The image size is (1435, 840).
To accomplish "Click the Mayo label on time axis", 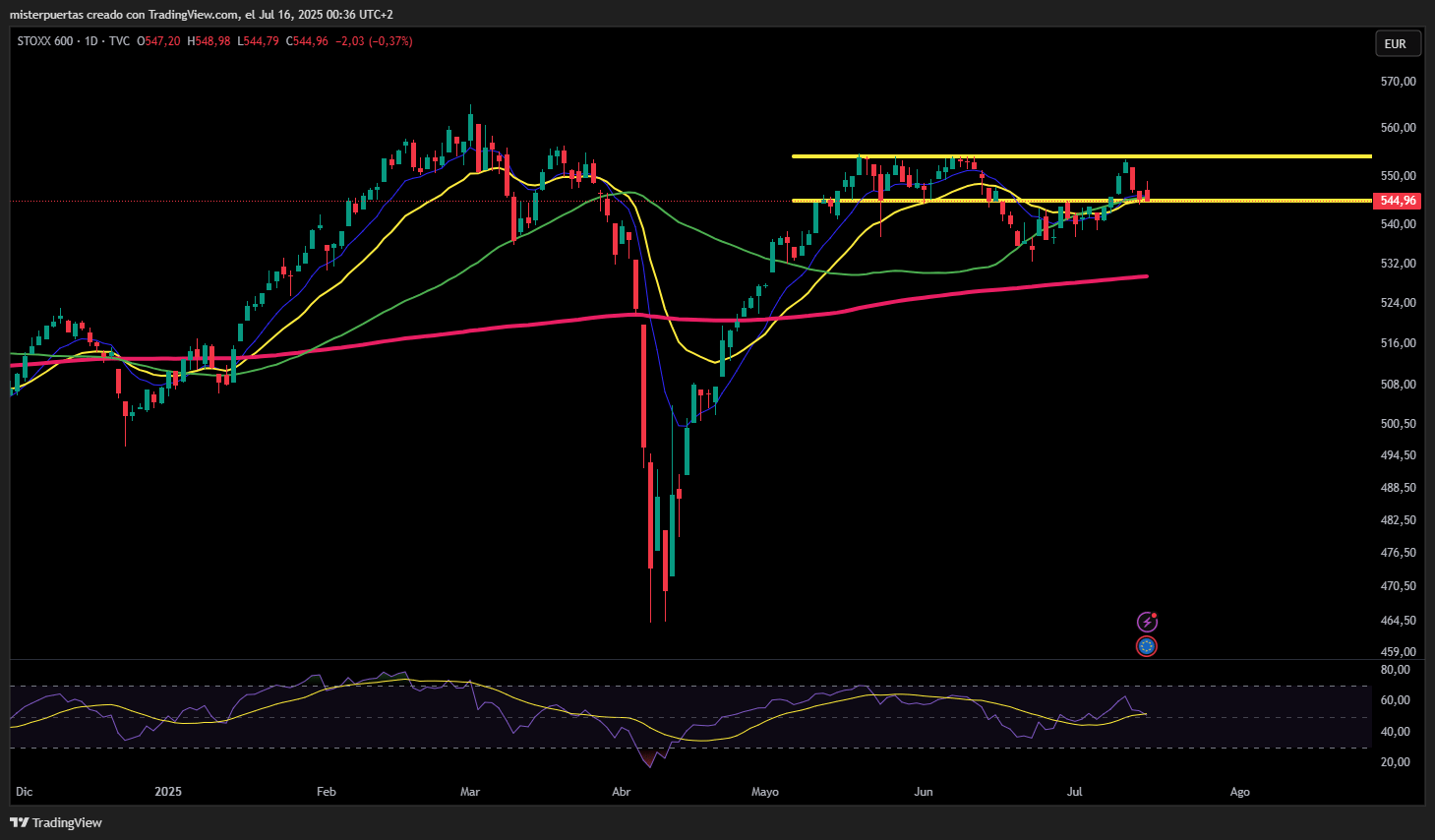I will click(765, 792).
